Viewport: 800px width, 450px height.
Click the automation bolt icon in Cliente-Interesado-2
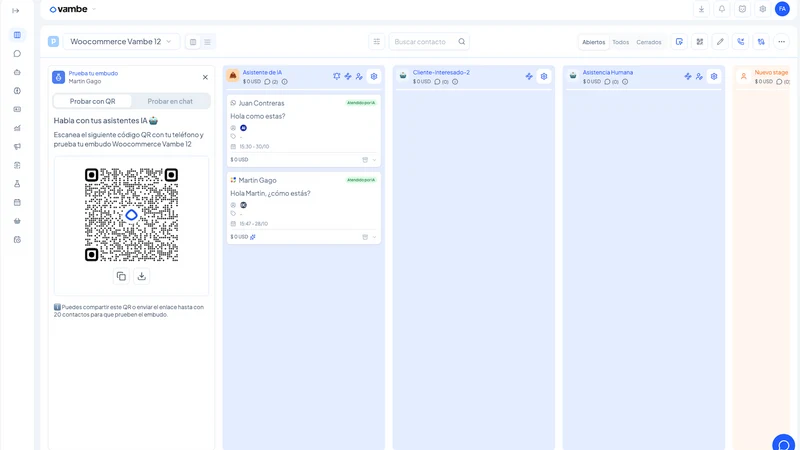pyautogui.click(x=529, y=77)
